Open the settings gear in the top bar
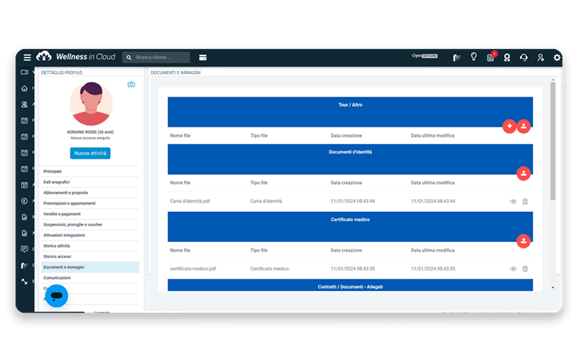Viewport: 576px width, 362px height. (557, 58)
